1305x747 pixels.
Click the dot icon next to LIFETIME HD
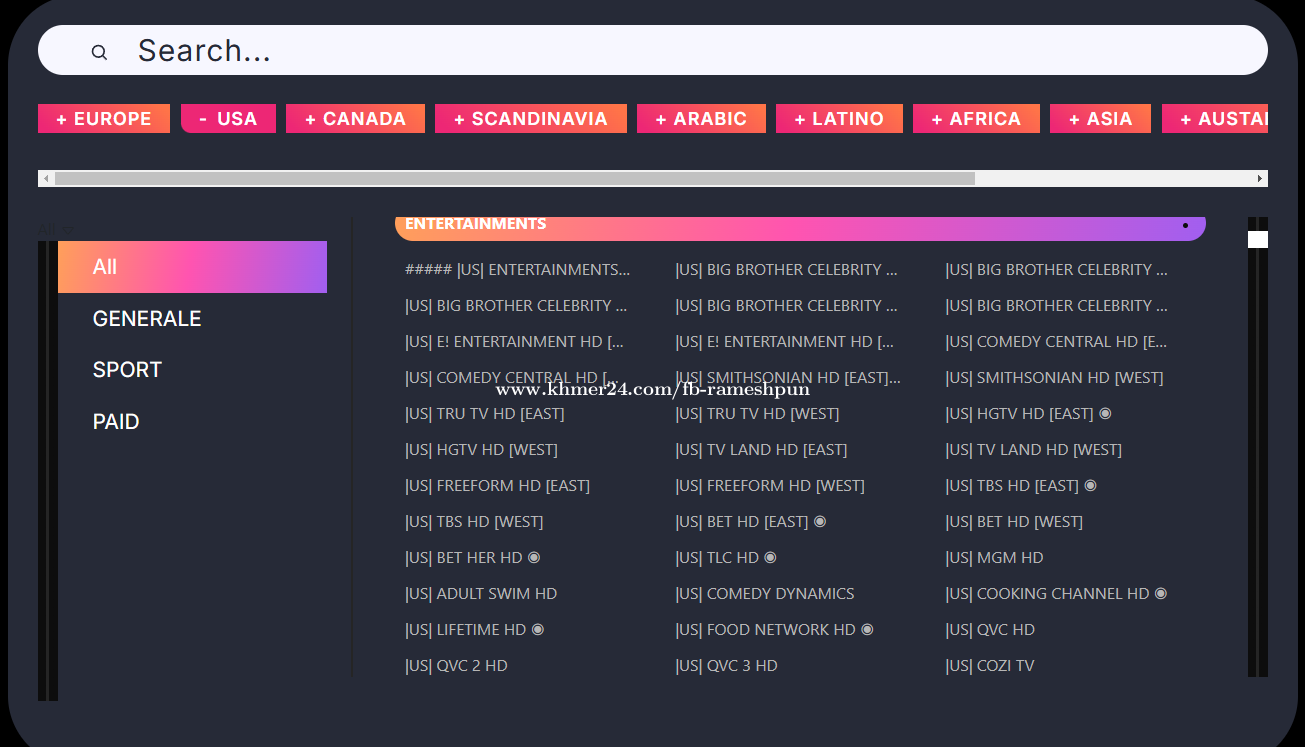pos(538,629)
